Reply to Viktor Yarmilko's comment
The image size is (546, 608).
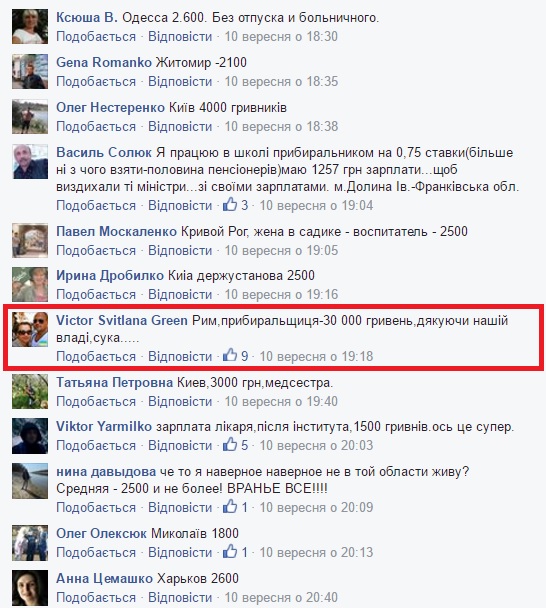[180, 446]
